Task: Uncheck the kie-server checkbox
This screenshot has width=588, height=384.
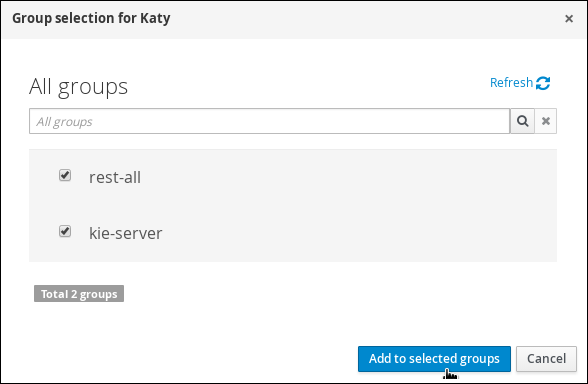Action: coord(65,231)
